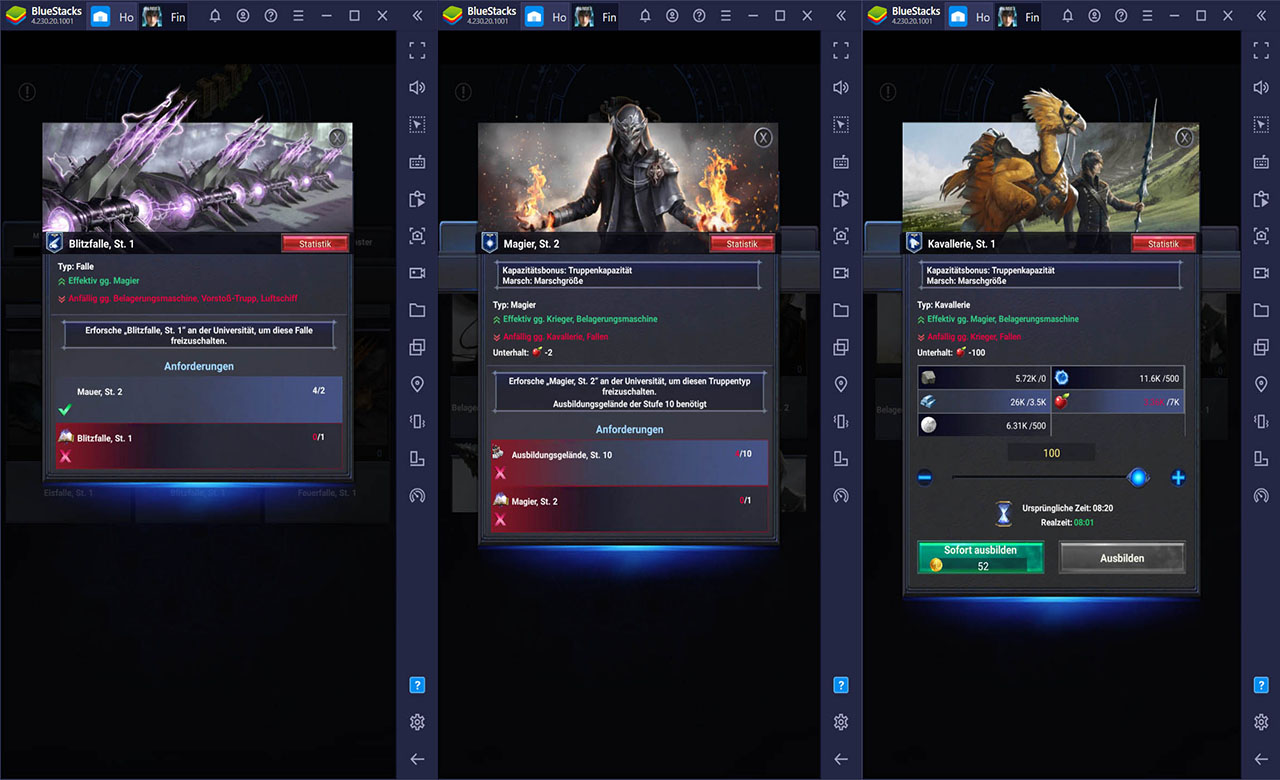Open notifications bell in left window title bar
The height and width of the screenshot is (780, 1280).
[215, 16]
